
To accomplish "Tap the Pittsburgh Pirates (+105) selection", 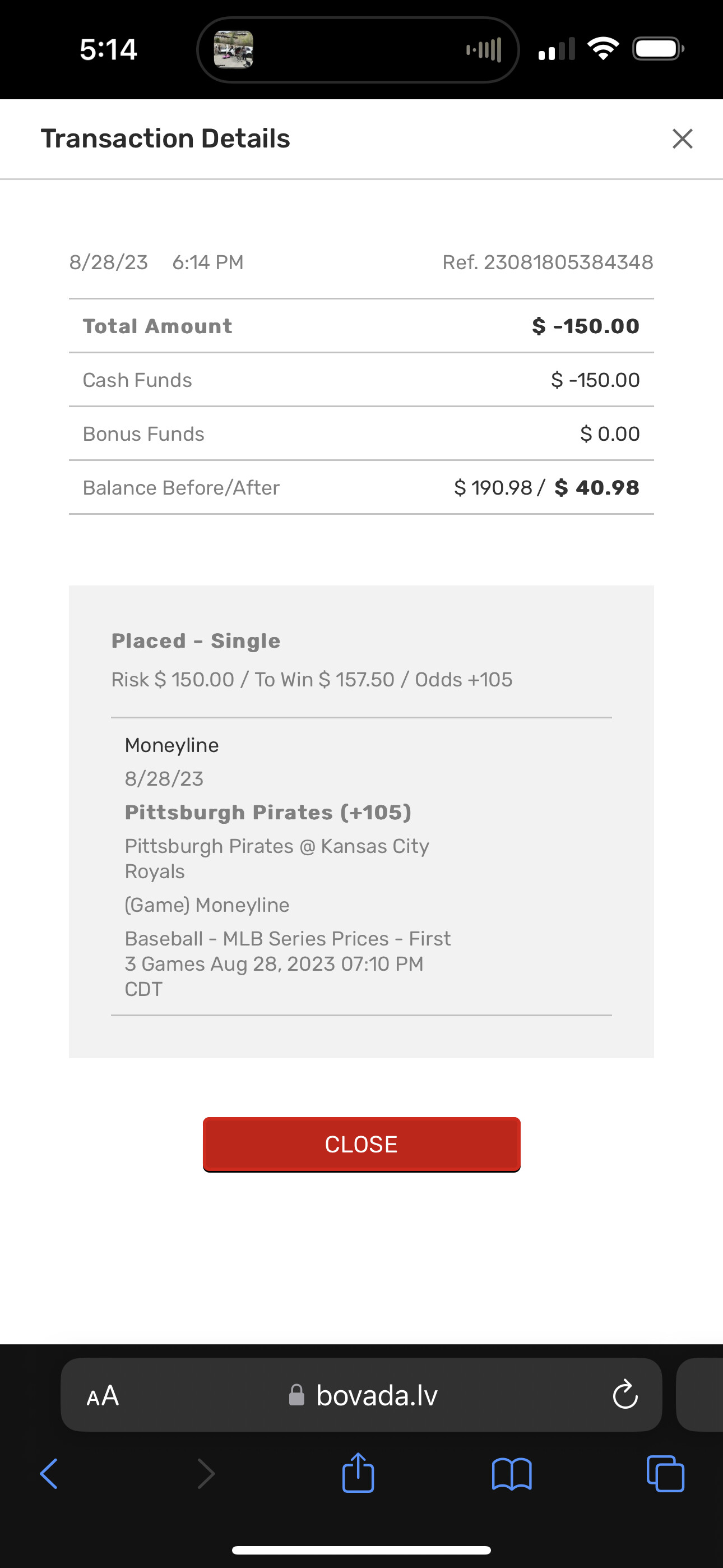I will pos(268,813).
